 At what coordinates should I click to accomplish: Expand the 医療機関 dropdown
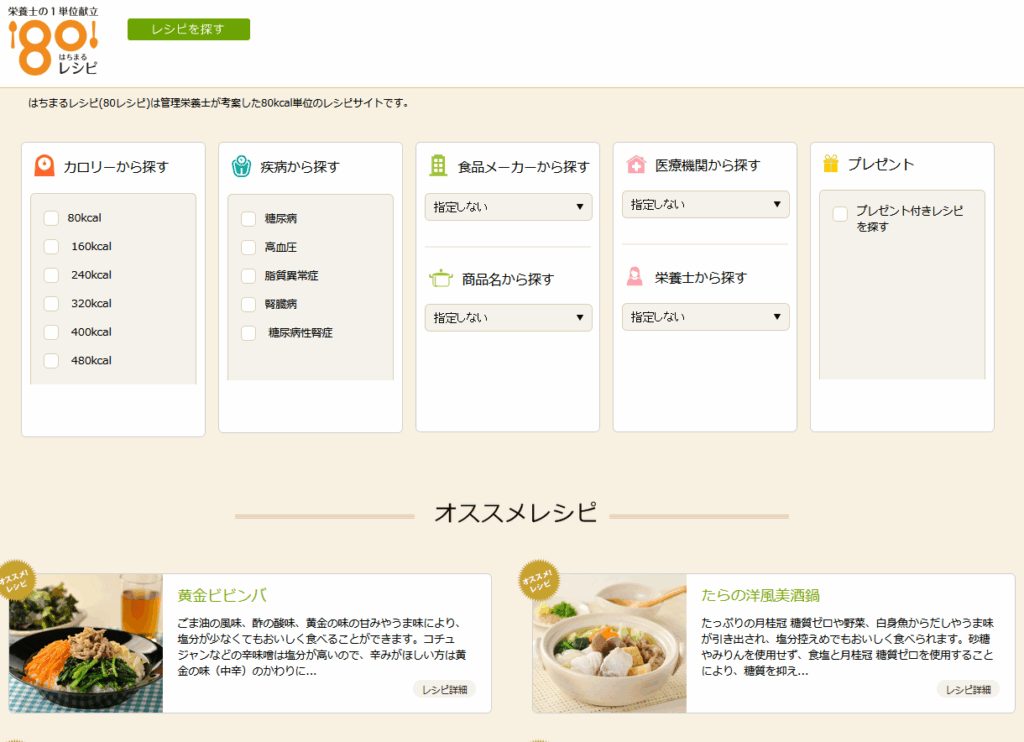[x=705, y=205]
